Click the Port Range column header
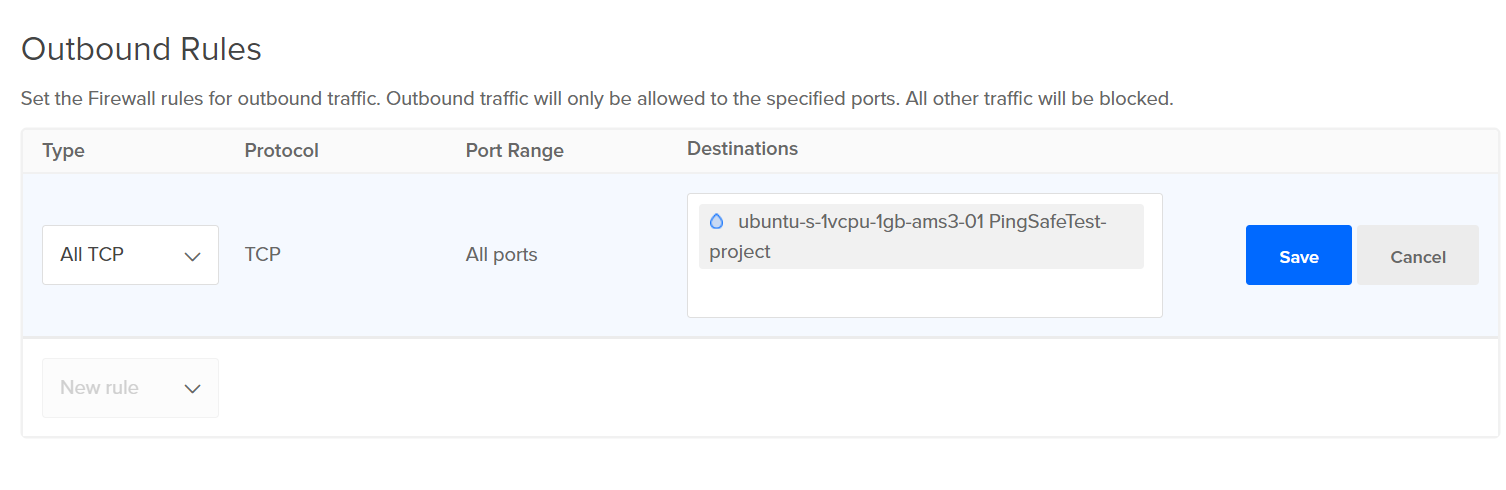This screenshot has width=1506, height=490. coord(514,151)
